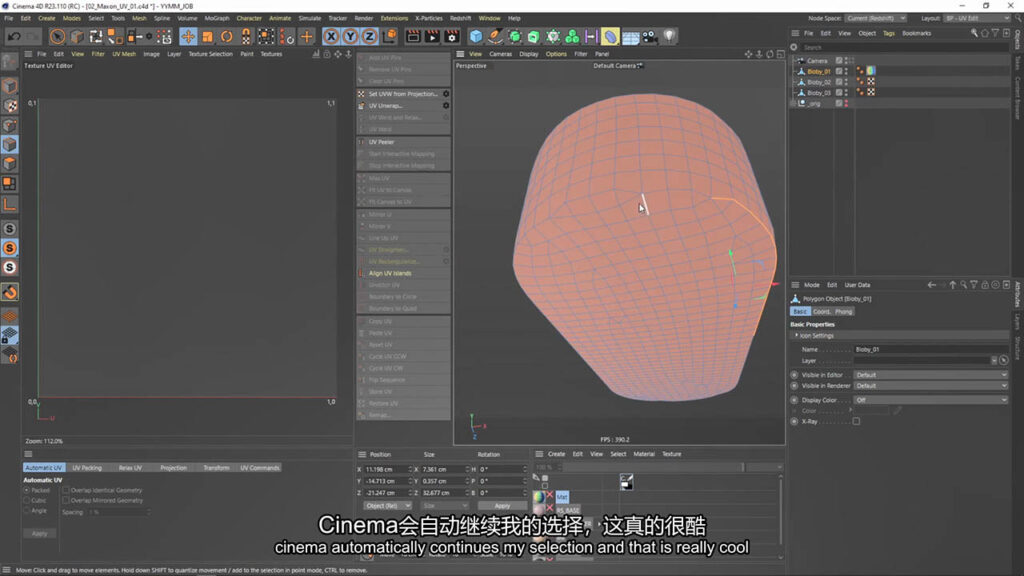The height and width of the screenshot is (576, 1024).
Task: Activate the Scale tool
Action: (x=208, y=37)
